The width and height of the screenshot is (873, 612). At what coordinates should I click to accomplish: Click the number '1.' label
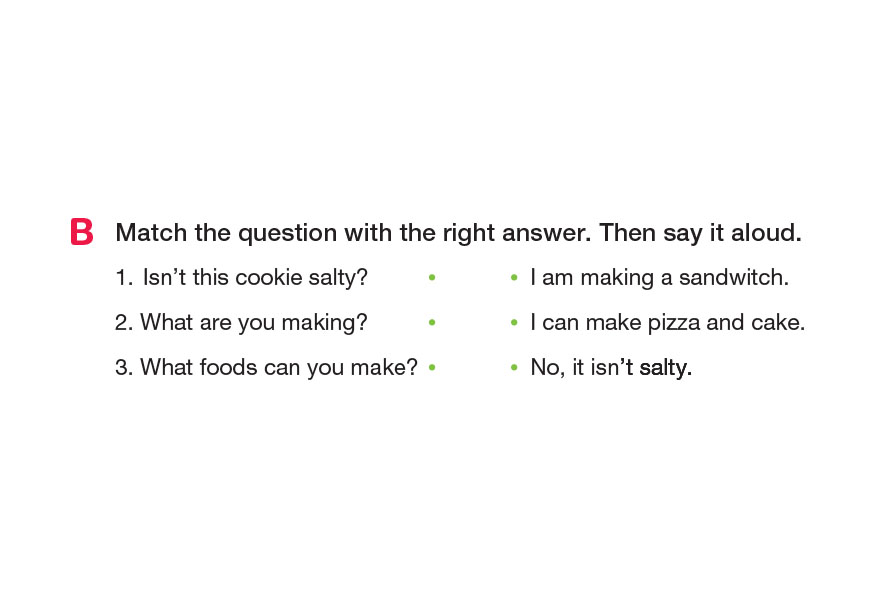(x=124, y=277)
